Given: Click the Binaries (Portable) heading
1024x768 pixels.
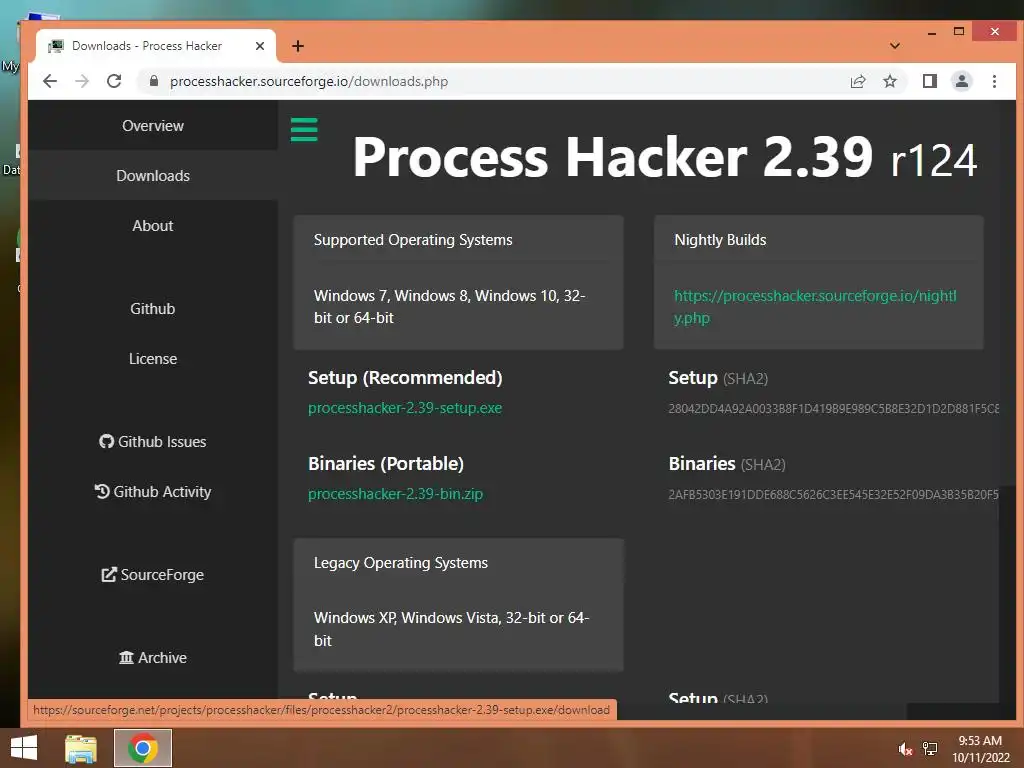Looking at the screenshot, I should 385,464.
